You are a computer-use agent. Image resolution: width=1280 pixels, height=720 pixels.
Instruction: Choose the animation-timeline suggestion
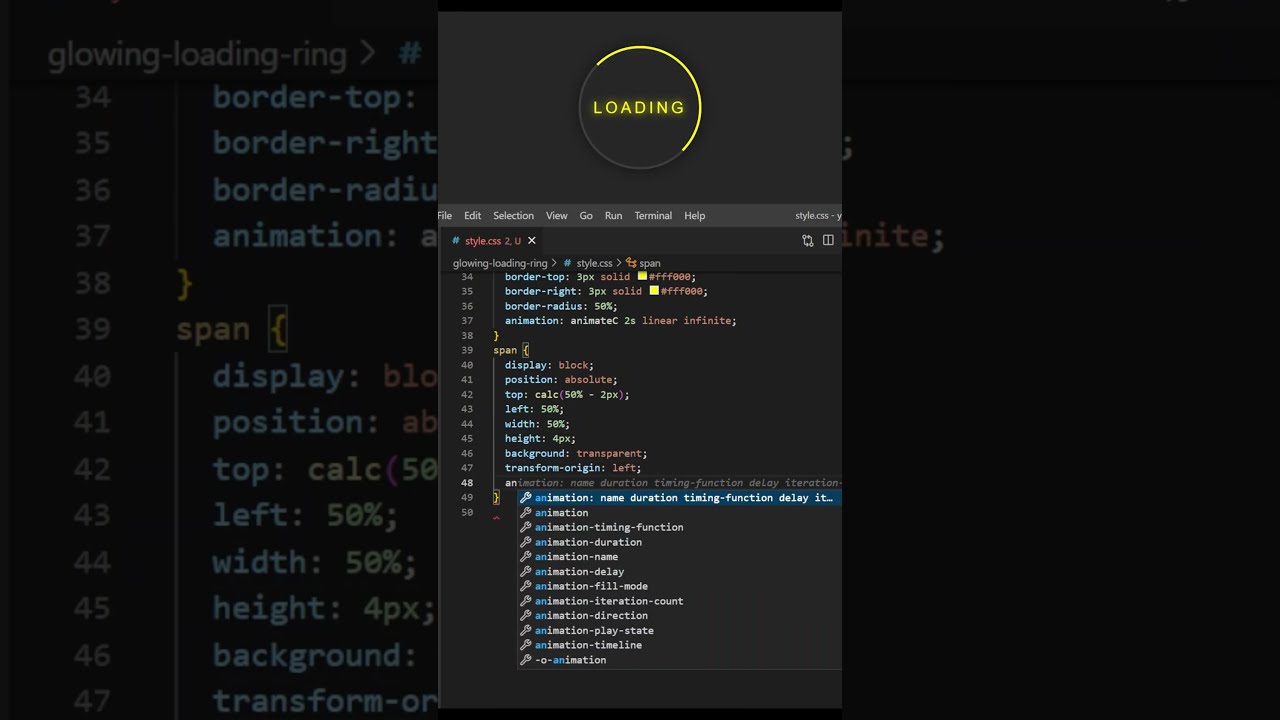pos(679,645)
